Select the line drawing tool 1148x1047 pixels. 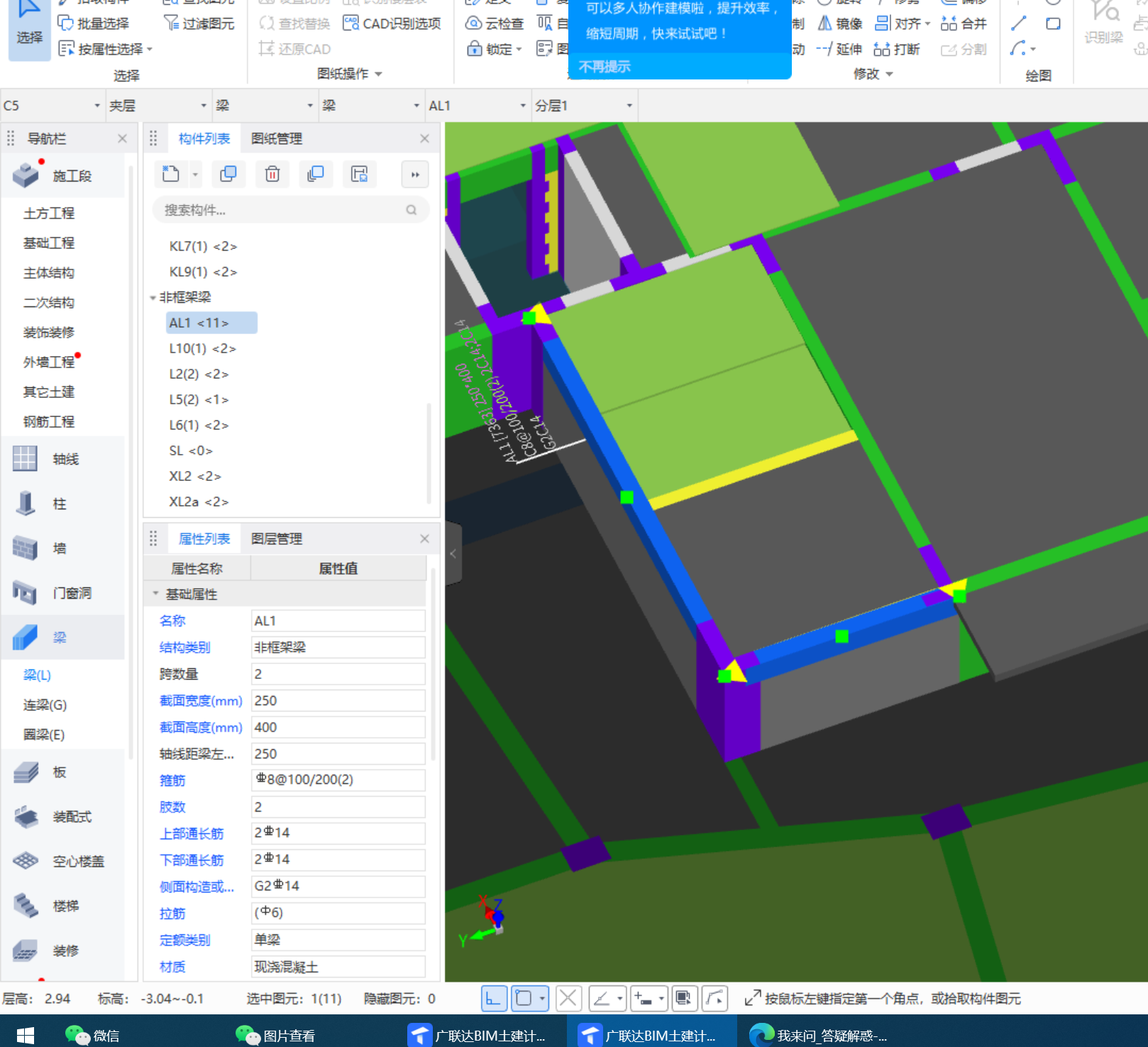click(x=1018, y=23)
